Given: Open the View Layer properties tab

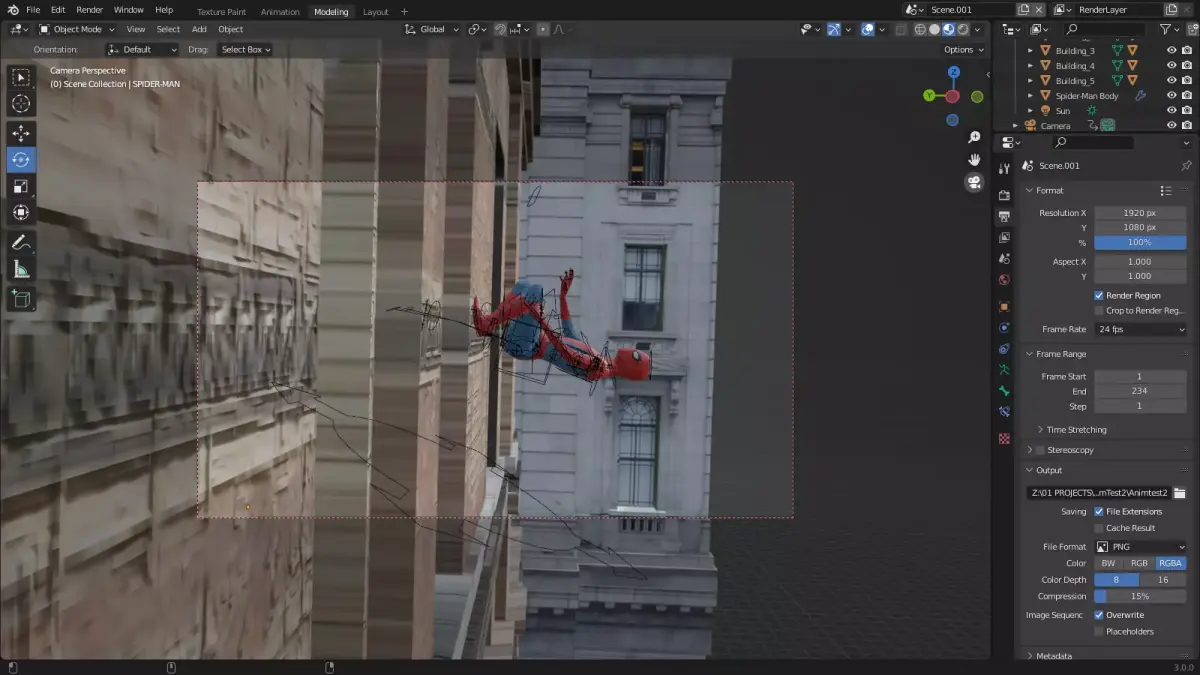Looking at the screenshot, I should tap(1004, 237).
